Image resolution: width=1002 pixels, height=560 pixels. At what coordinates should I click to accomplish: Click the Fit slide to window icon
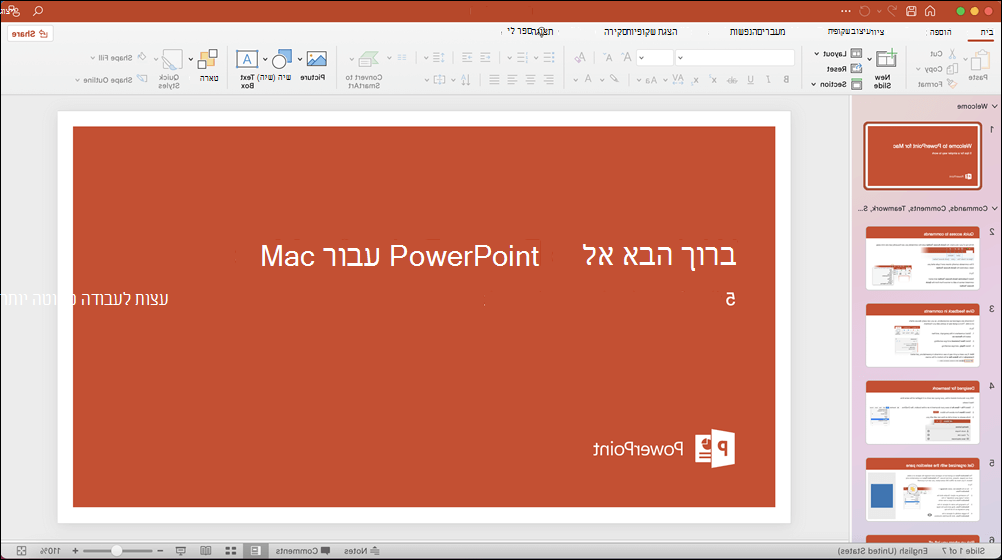click(x=21, y=550)
